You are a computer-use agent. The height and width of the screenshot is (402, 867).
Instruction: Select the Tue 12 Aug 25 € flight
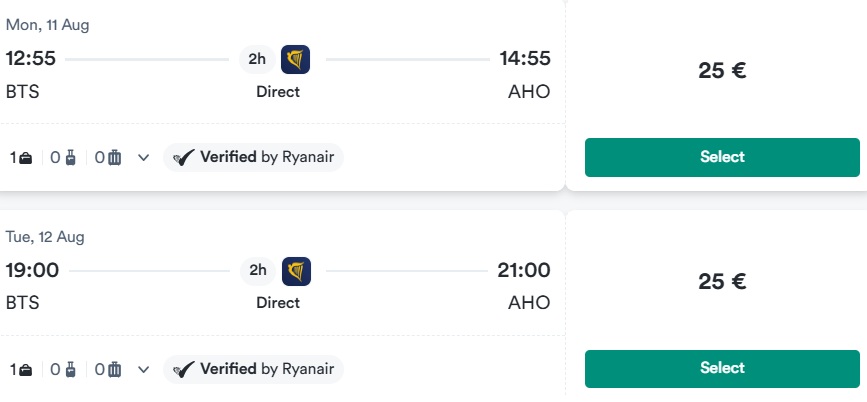[722, 369]
